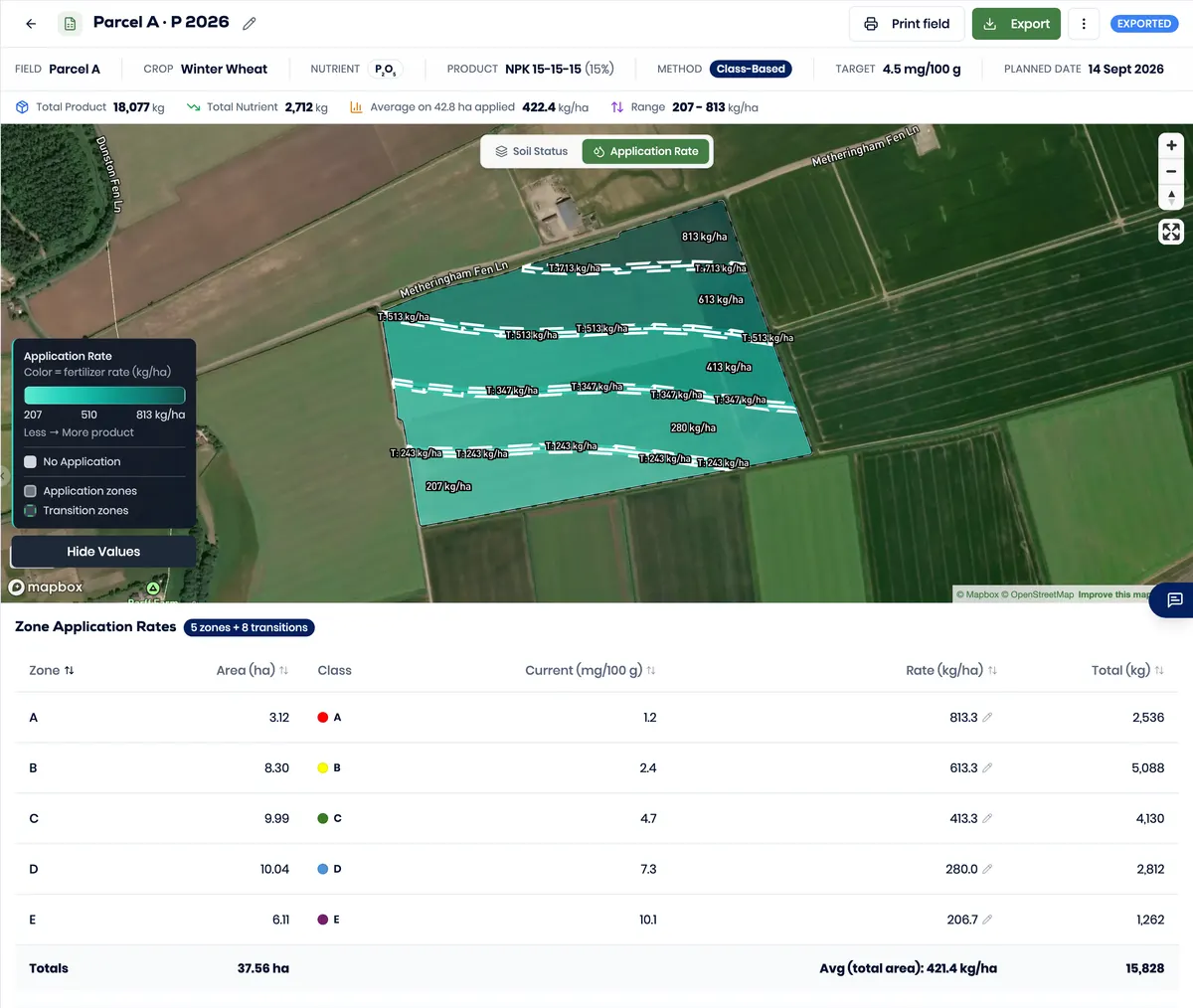Viewport: 1193px width, 1008px height.
Task: Click the Hide Values button
Action: click(103, 552)
